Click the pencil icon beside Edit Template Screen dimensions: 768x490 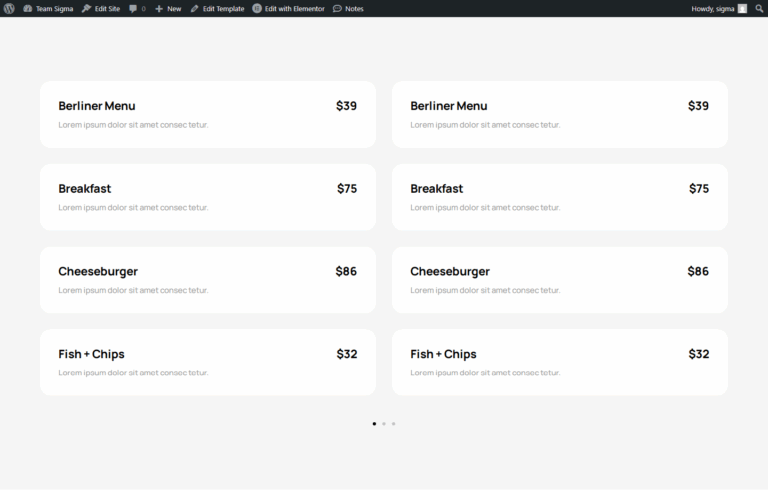194,8
